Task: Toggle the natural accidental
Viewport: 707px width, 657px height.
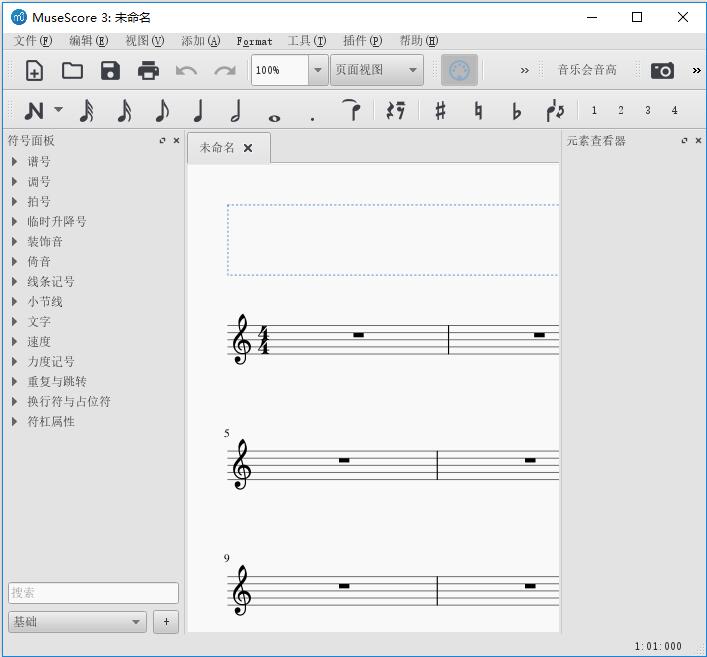Action: (478, 110)
